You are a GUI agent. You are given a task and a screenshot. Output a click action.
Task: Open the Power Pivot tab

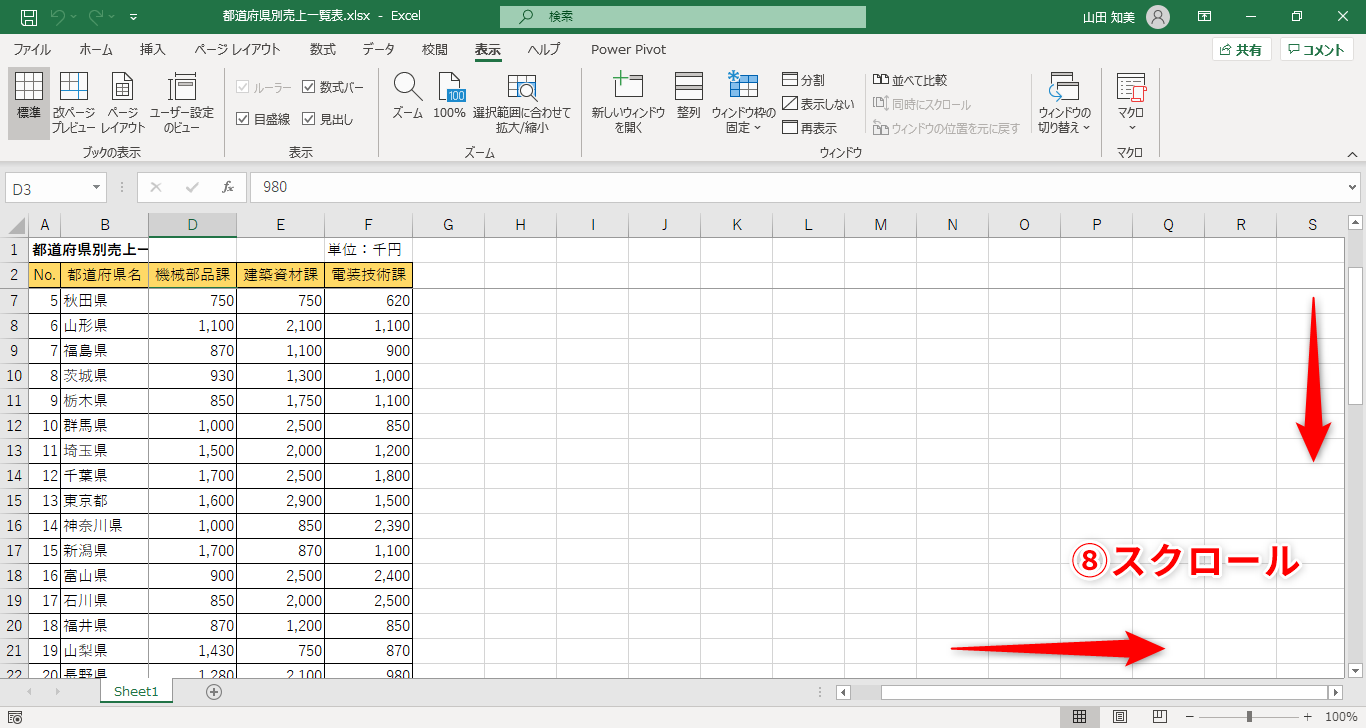pyautogui.click(x=628, y=49)
